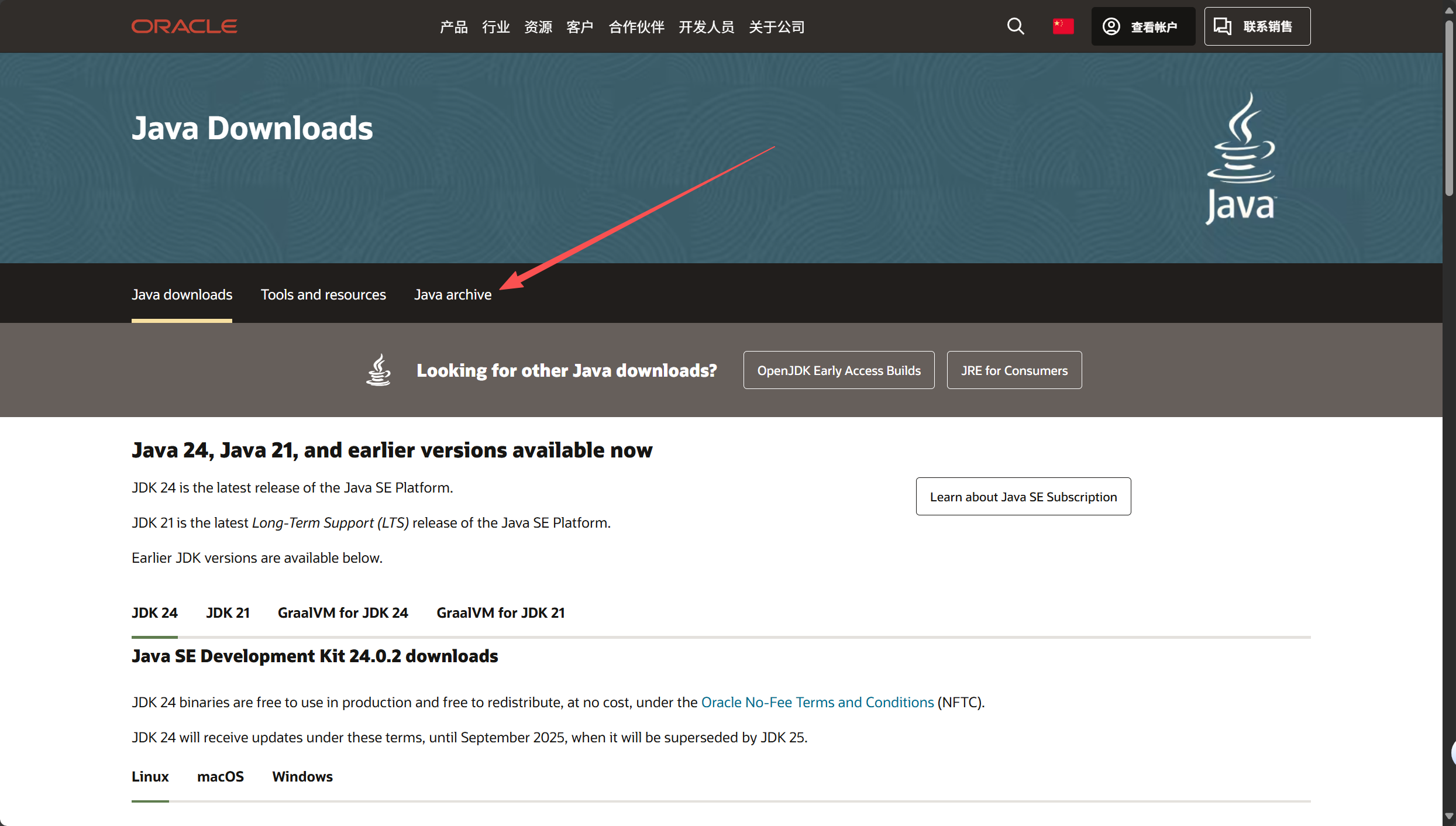Expand the 资源 menu
This screenshot has height=826, width=1456.
pyautogui.click(x=538, y=27)
